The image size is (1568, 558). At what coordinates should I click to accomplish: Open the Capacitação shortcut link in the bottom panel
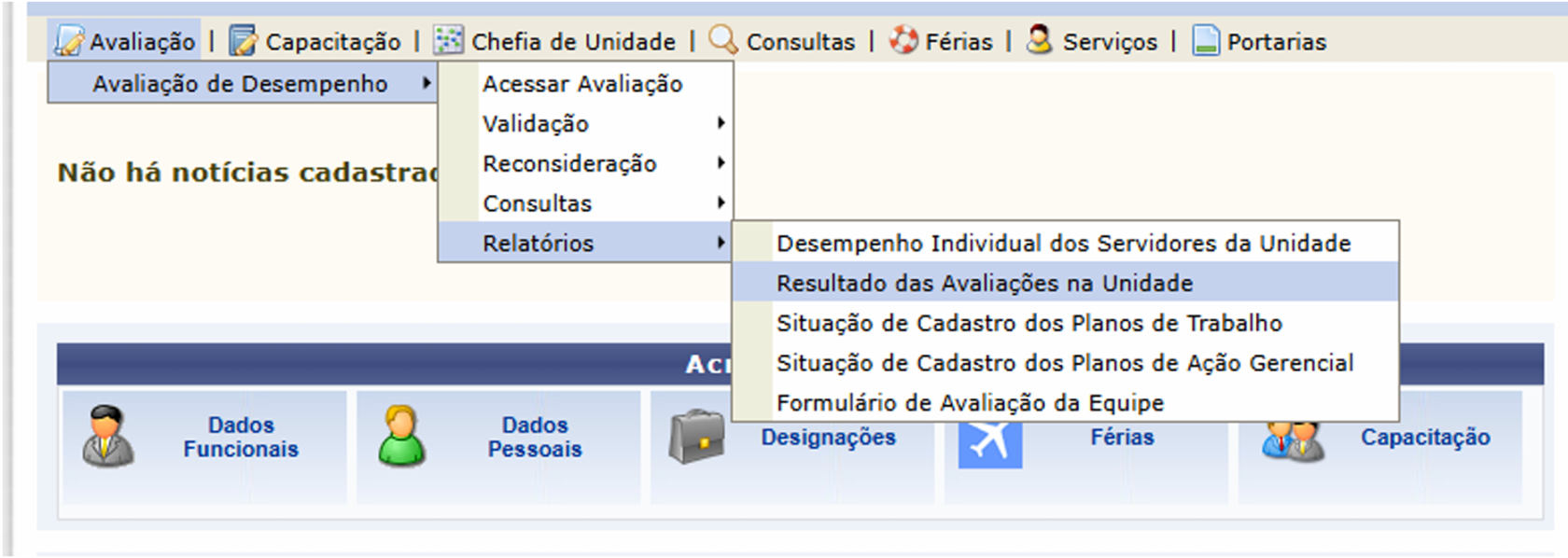(x=1425, y=437)
